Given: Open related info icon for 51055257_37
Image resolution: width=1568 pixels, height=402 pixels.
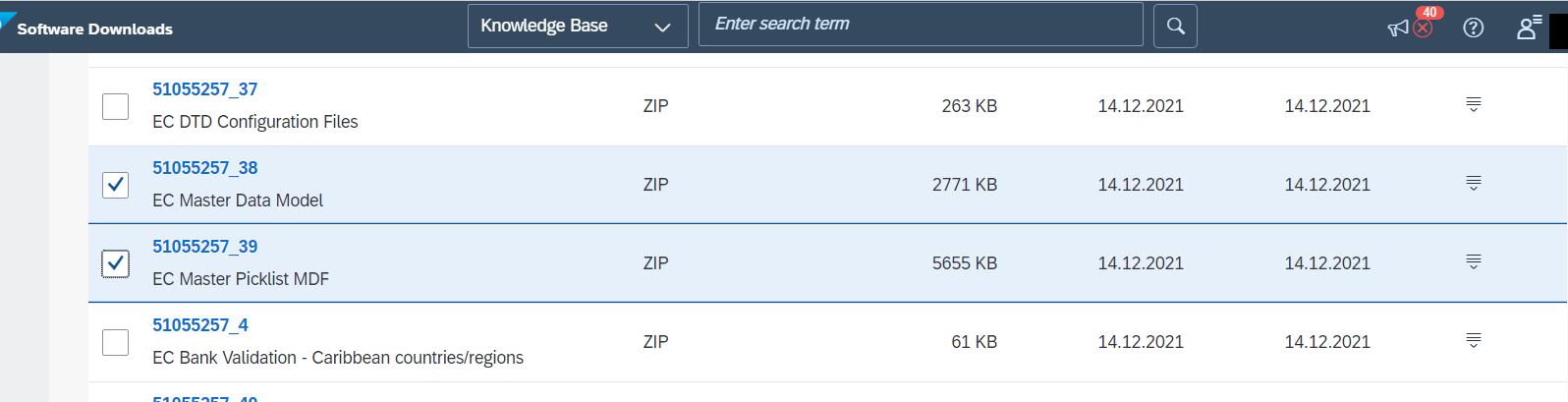Looking at the screenshot, I should pyautogui.click(x=1474, y=104).
